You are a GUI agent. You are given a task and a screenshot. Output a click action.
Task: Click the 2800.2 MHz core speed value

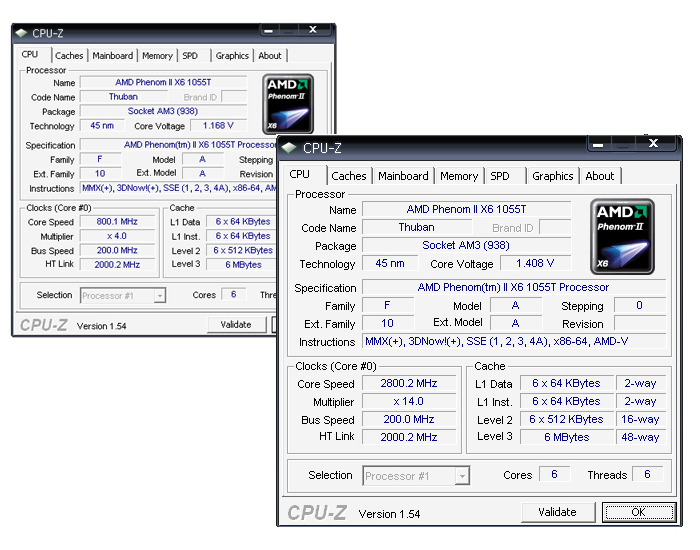tap(409, 383)
